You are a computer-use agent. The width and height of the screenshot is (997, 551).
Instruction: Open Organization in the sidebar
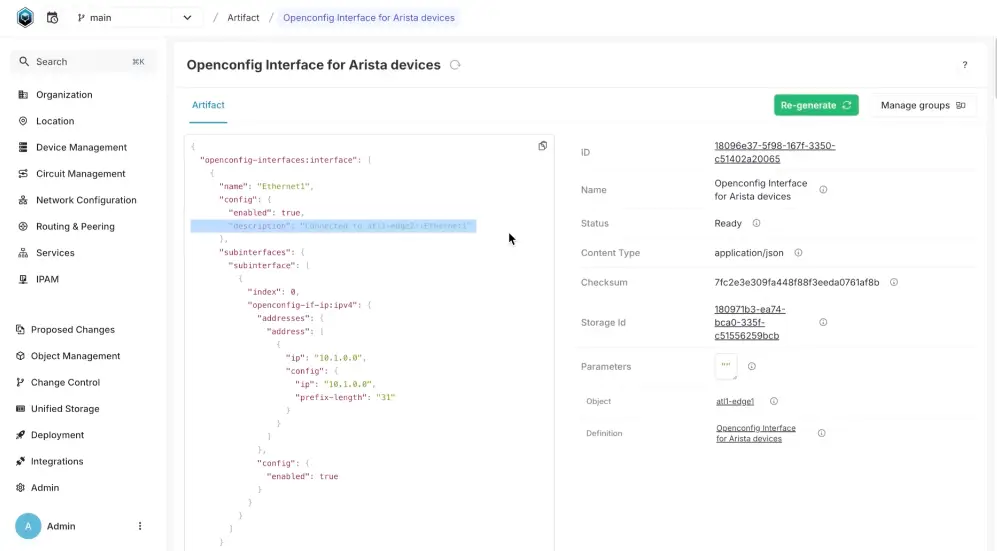pyautogui.click(x=64, y=95)
